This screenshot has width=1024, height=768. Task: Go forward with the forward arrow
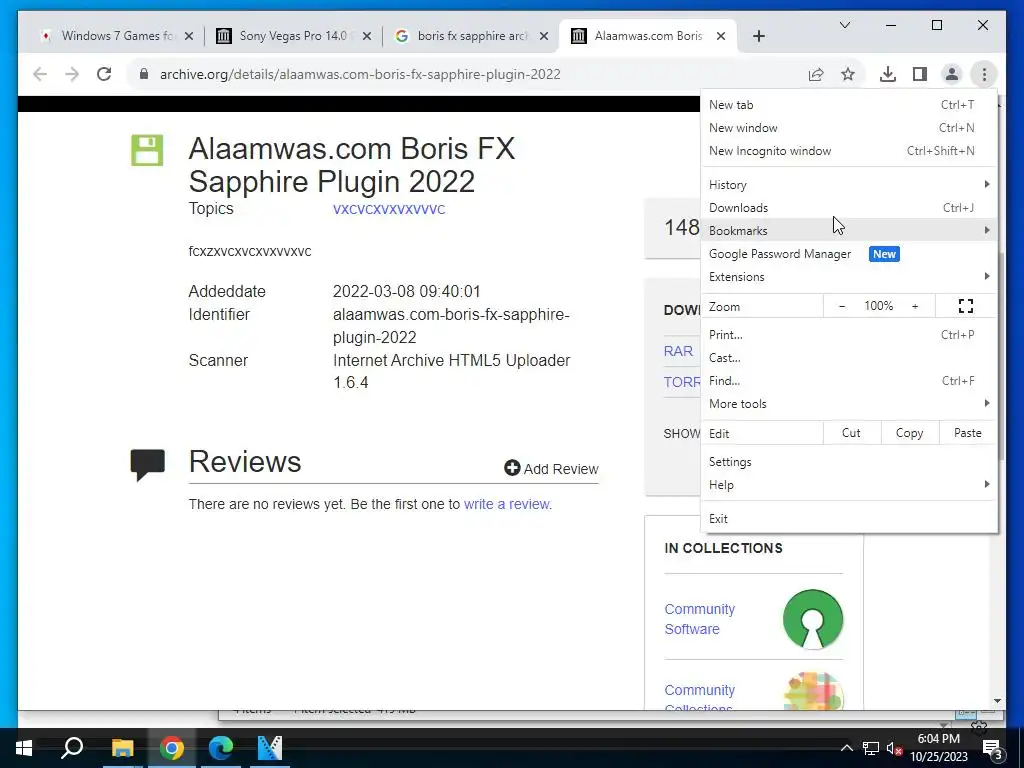72,74
